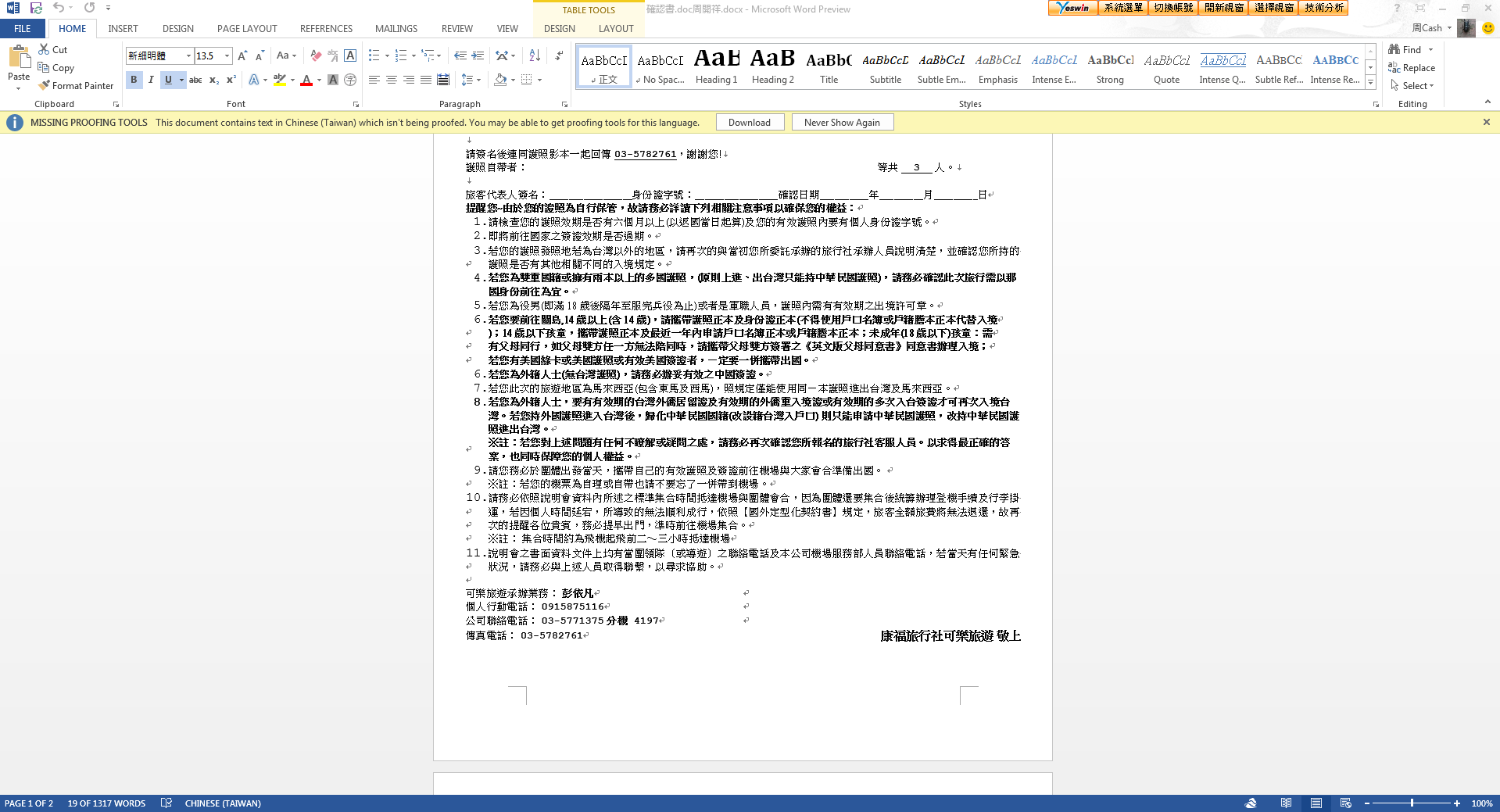Sort paragraphs with the A-Z sort icon
The height and width of the screenshot is (812, 1500).
pos(535,55)
